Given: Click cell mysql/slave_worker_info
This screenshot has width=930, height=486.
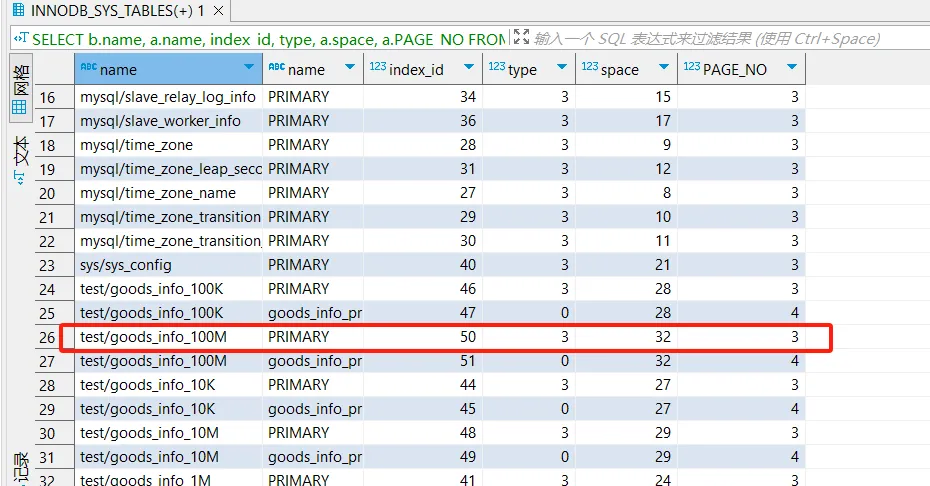Looking at the screenshot, I should tap(168, 121).
